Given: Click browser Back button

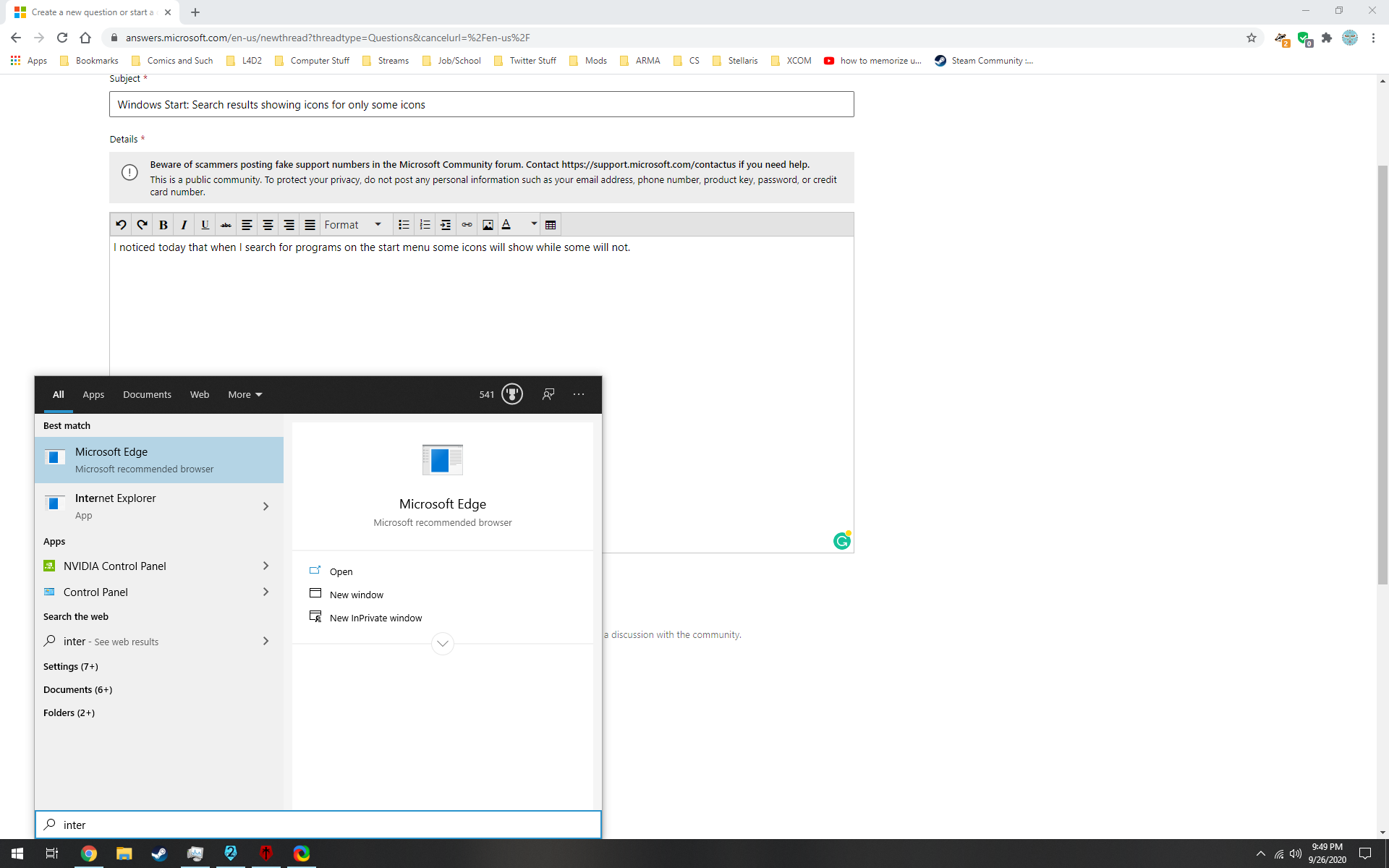Looking at the screenshot, I should (16, 38).
